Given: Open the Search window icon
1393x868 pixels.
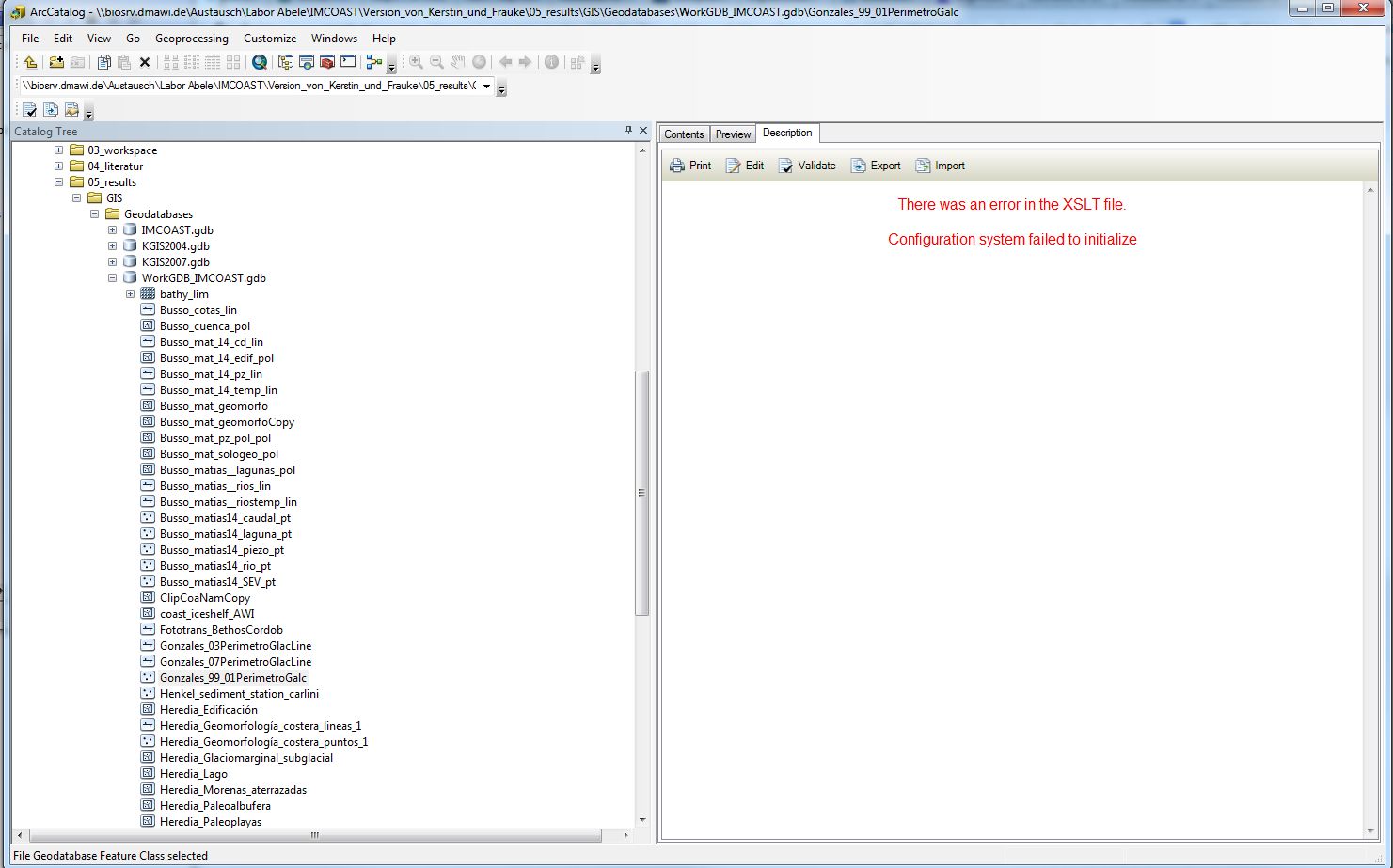Looking at the screenshot, I should point(307,62).
